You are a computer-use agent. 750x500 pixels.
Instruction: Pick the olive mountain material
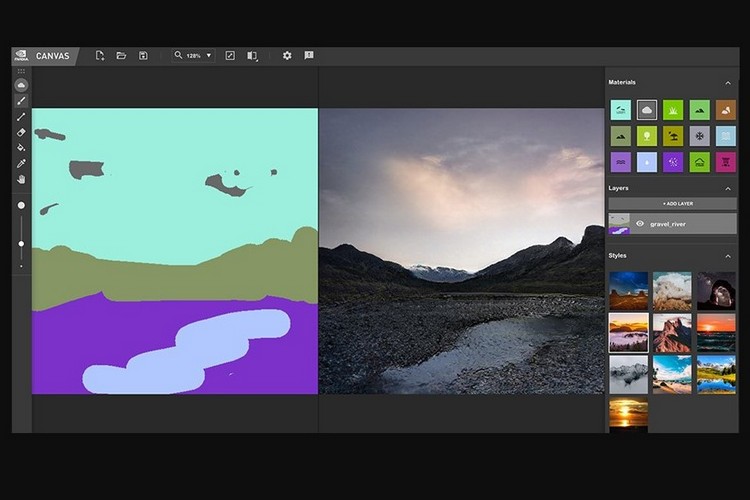(620, 136)
